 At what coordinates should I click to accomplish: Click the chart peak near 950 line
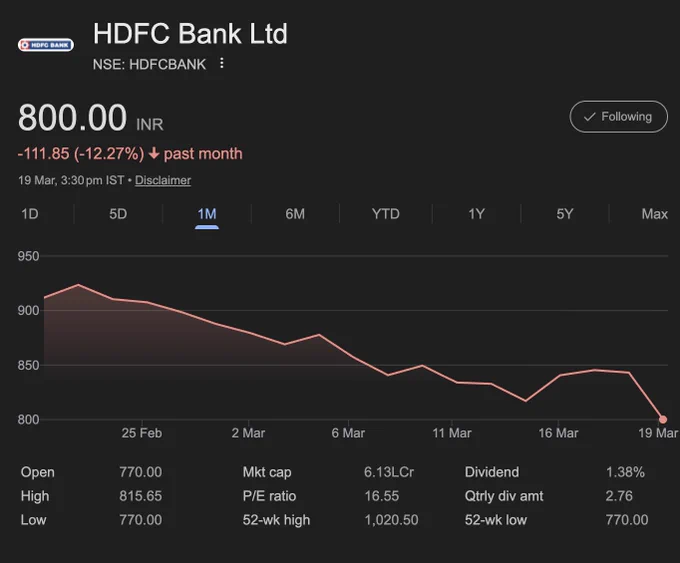click(x=78, y=285)
